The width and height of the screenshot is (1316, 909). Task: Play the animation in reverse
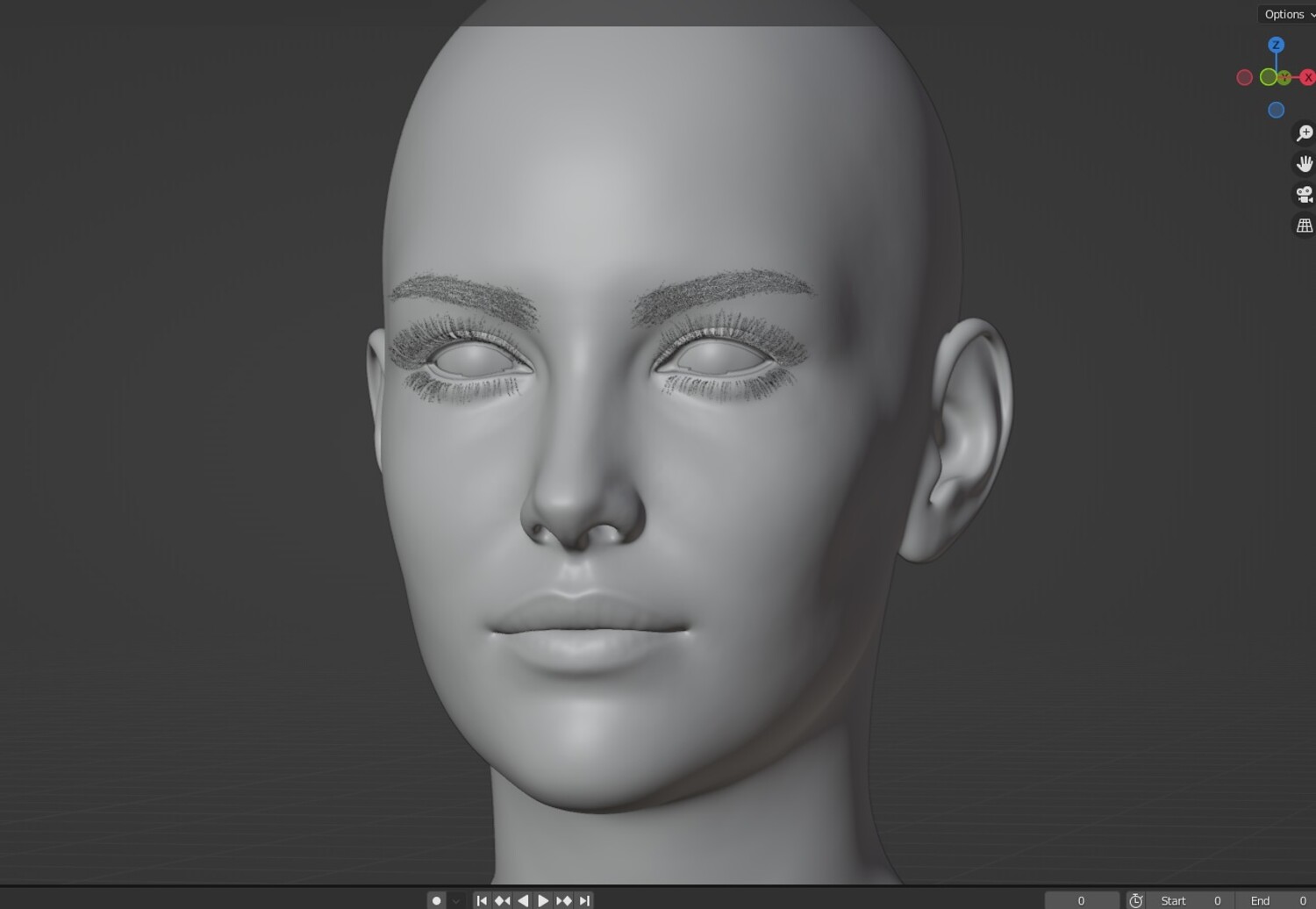[x=523, y=900]
